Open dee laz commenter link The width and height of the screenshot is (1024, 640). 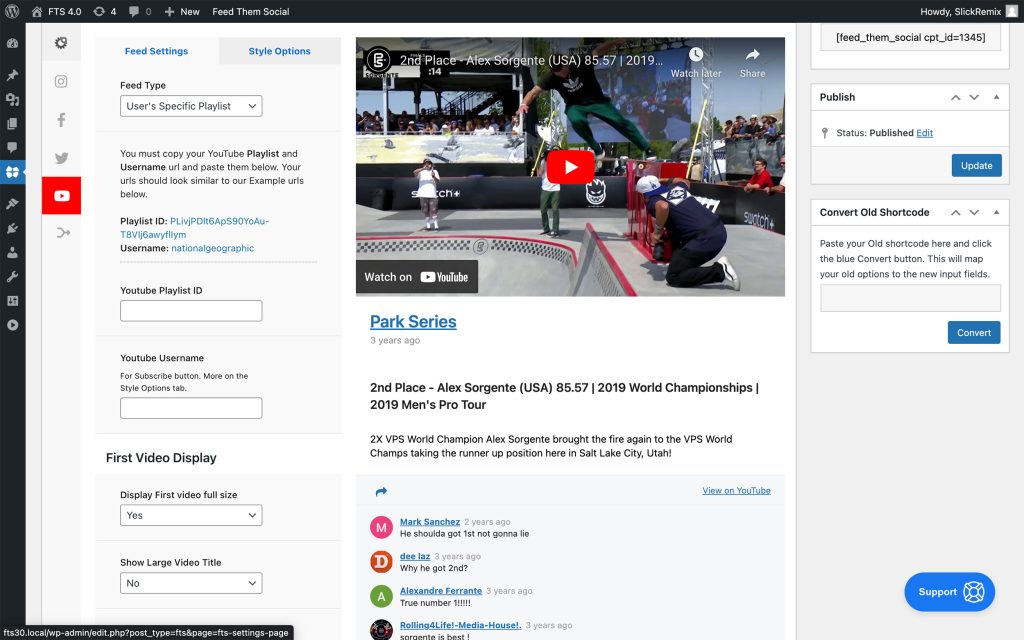click(415, 556)
